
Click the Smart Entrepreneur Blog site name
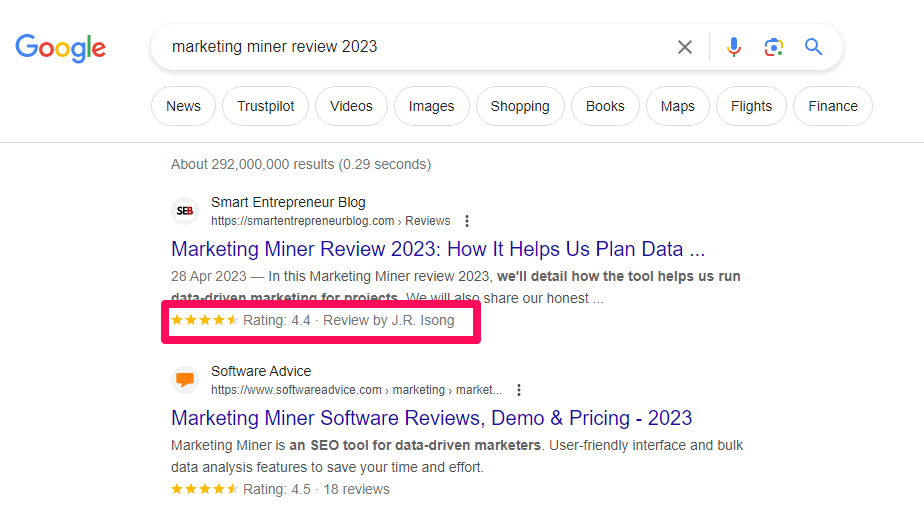coord(288,202)
